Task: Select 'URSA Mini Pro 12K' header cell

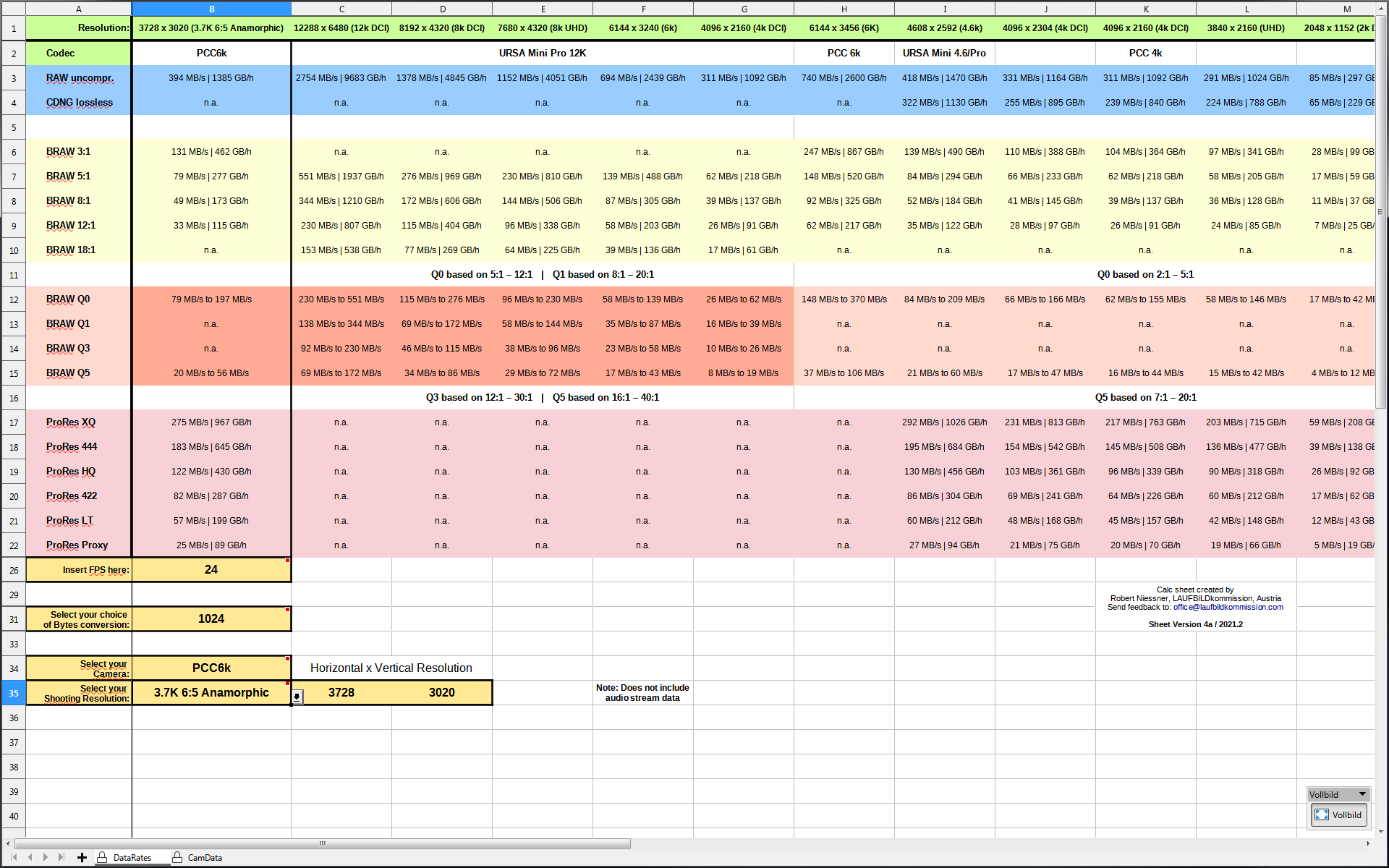Action: [543, 53]
